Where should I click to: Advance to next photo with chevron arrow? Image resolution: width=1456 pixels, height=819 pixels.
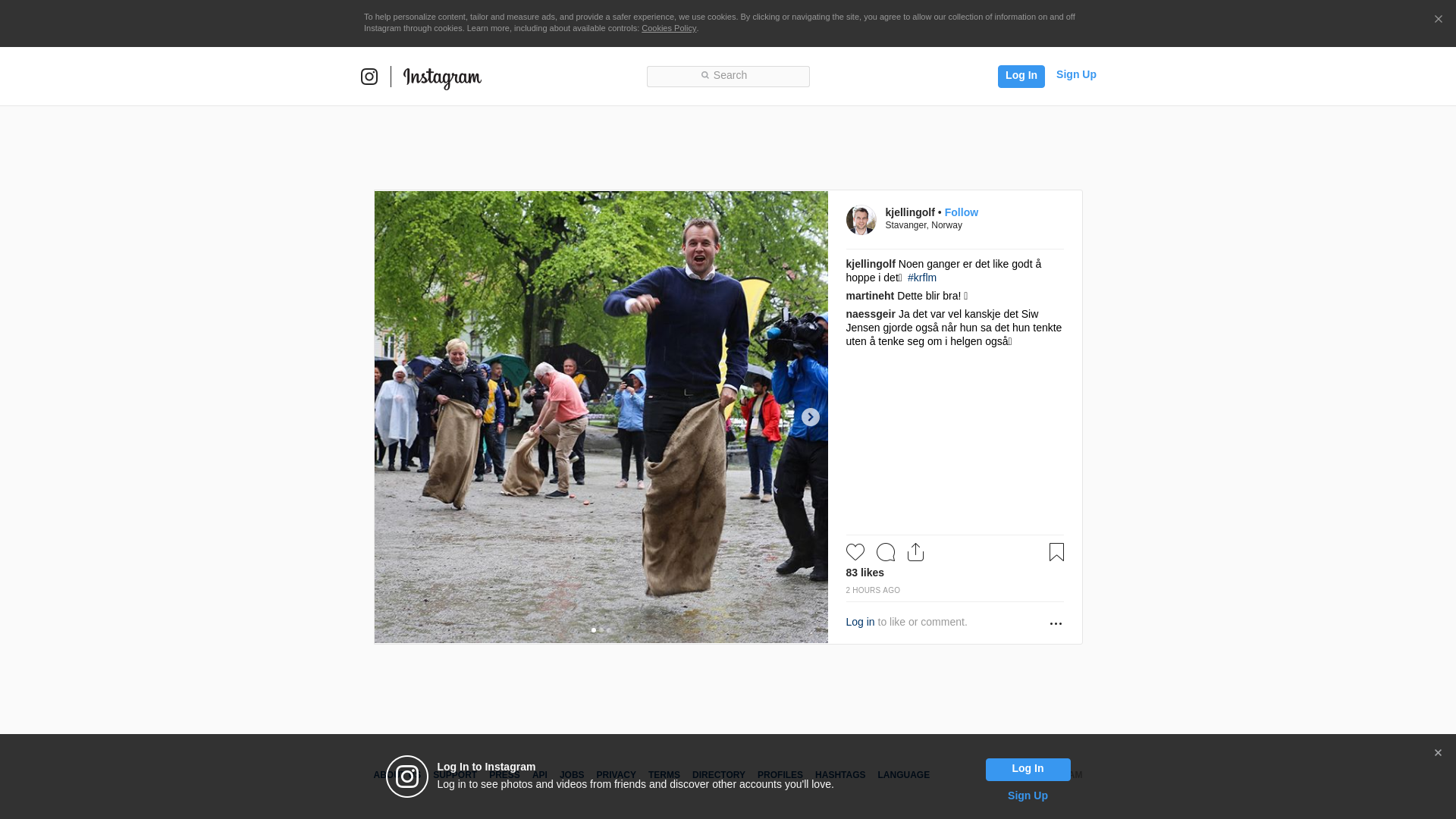coord(810,417)
